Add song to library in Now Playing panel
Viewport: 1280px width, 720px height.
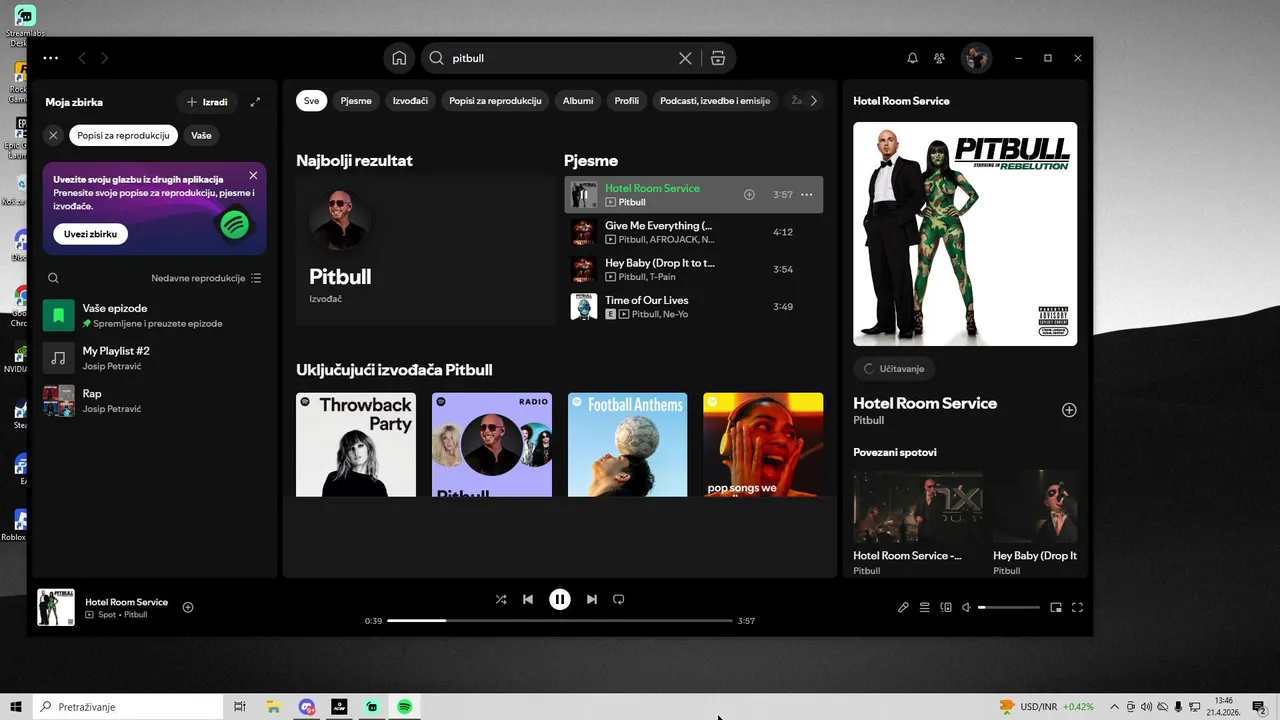pos(1069,410)
